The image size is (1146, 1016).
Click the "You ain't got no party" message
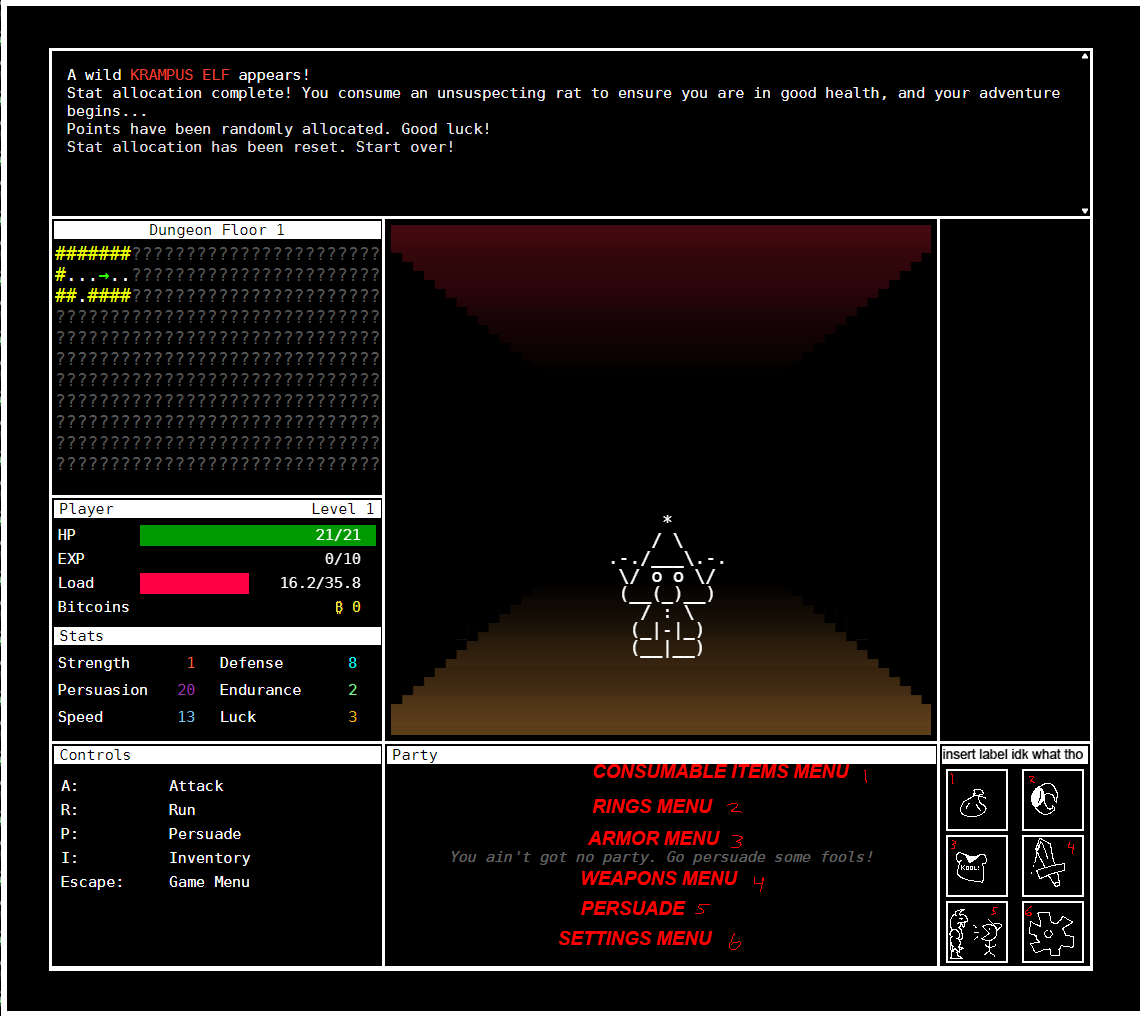coord(661,857)
